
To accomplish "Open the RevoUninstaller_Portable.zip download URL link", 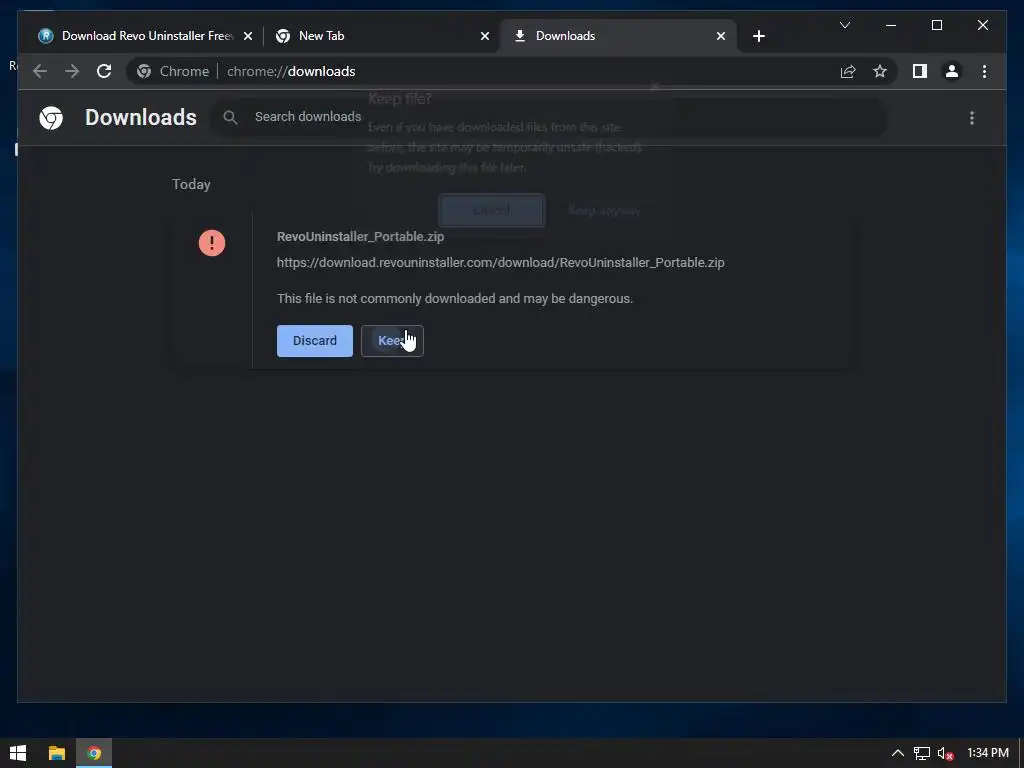I will point(500,263).
